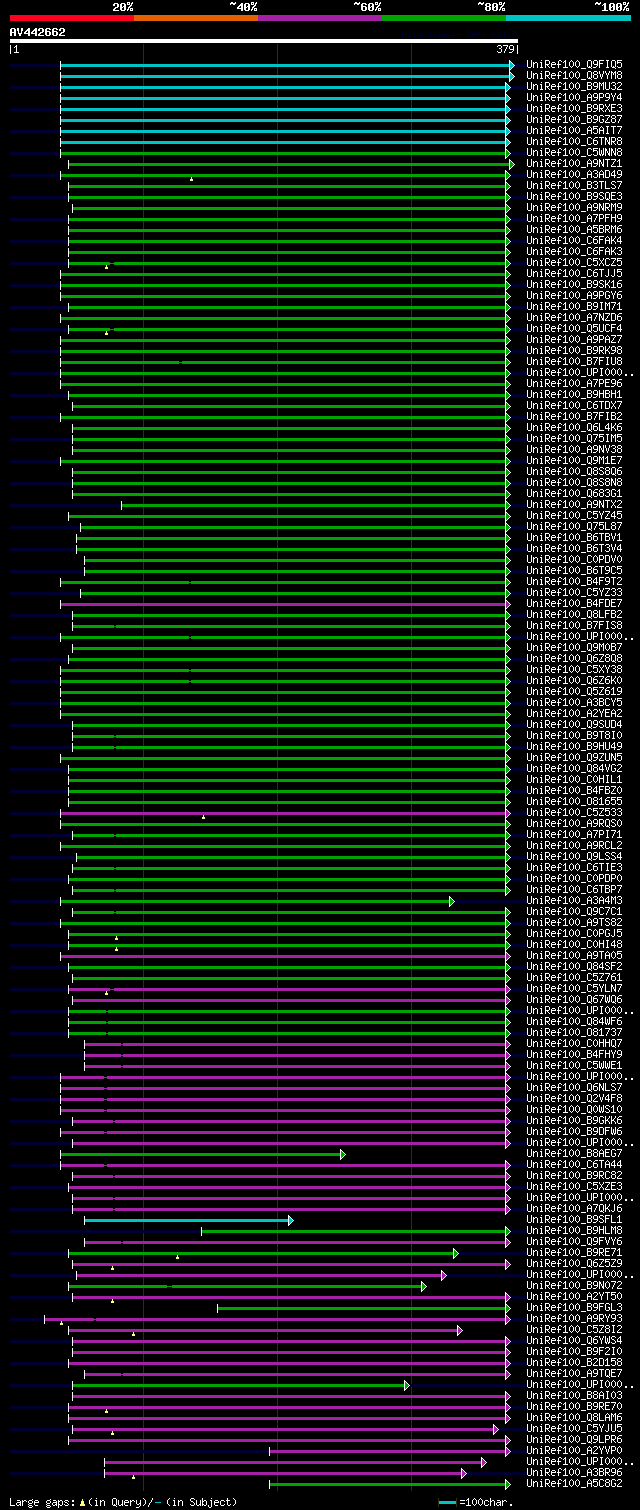Click label UniRef100_B3TLS7
Viewport: 640px width, 1510px height.
tap(574, 185)
